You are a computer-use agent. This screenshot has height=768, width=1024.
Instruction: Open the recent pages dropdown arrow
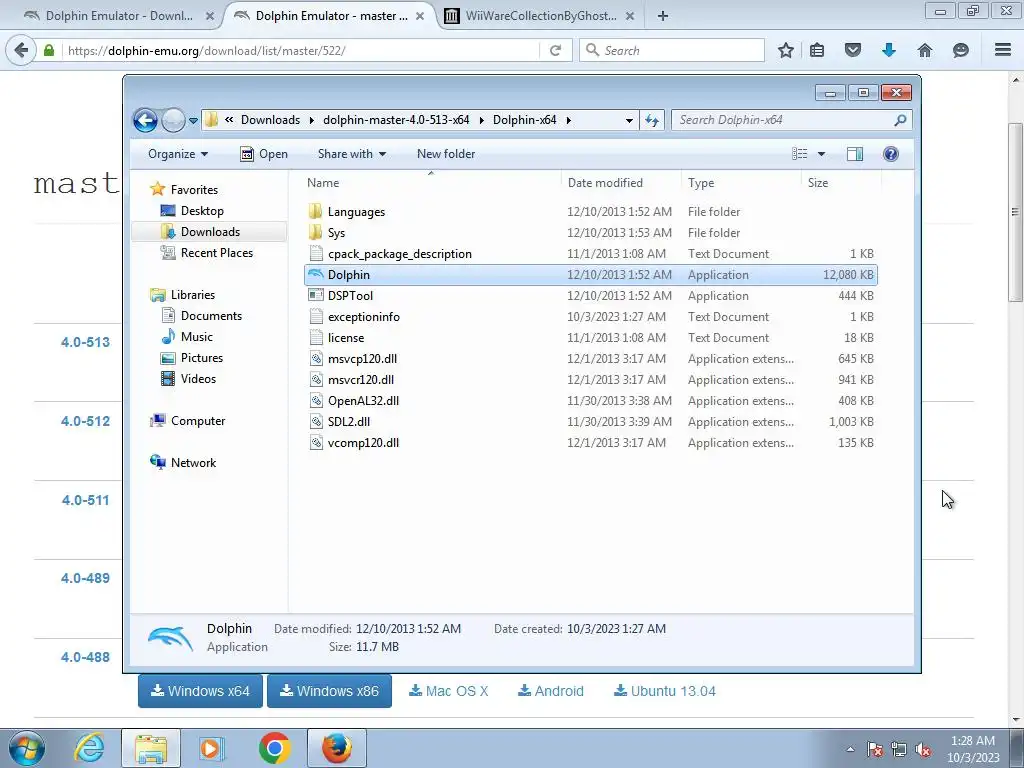point(193,120)
